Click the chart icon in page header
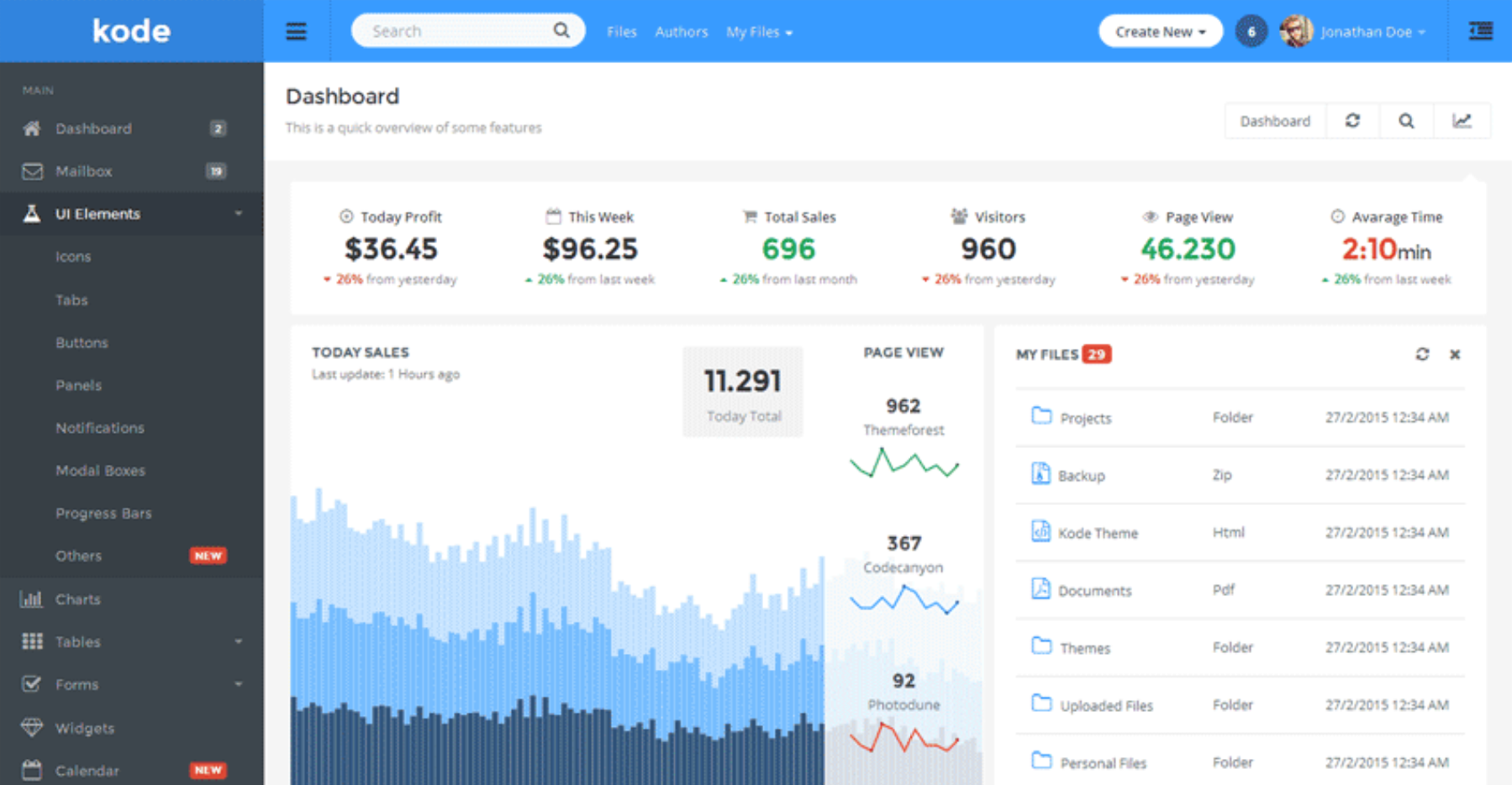 pos(1462,121)
